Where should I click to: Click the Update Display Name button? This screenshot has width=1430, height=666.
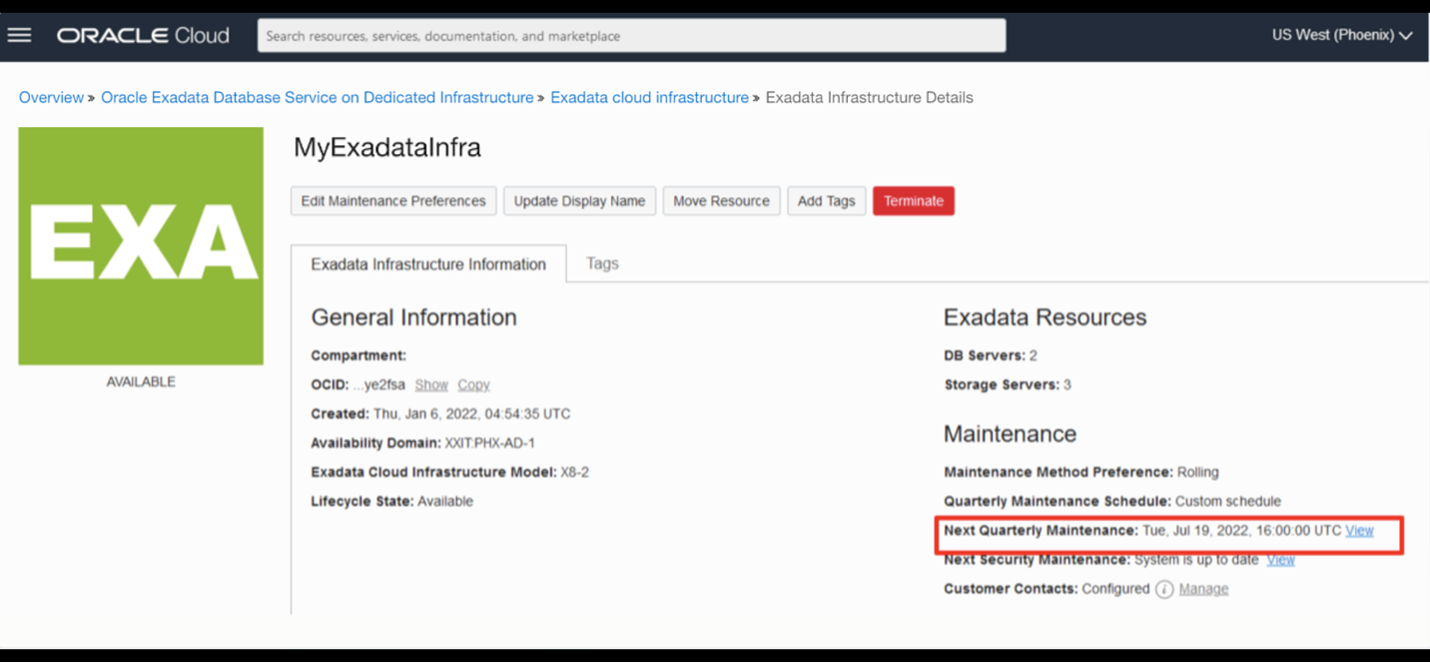[579, 201]
